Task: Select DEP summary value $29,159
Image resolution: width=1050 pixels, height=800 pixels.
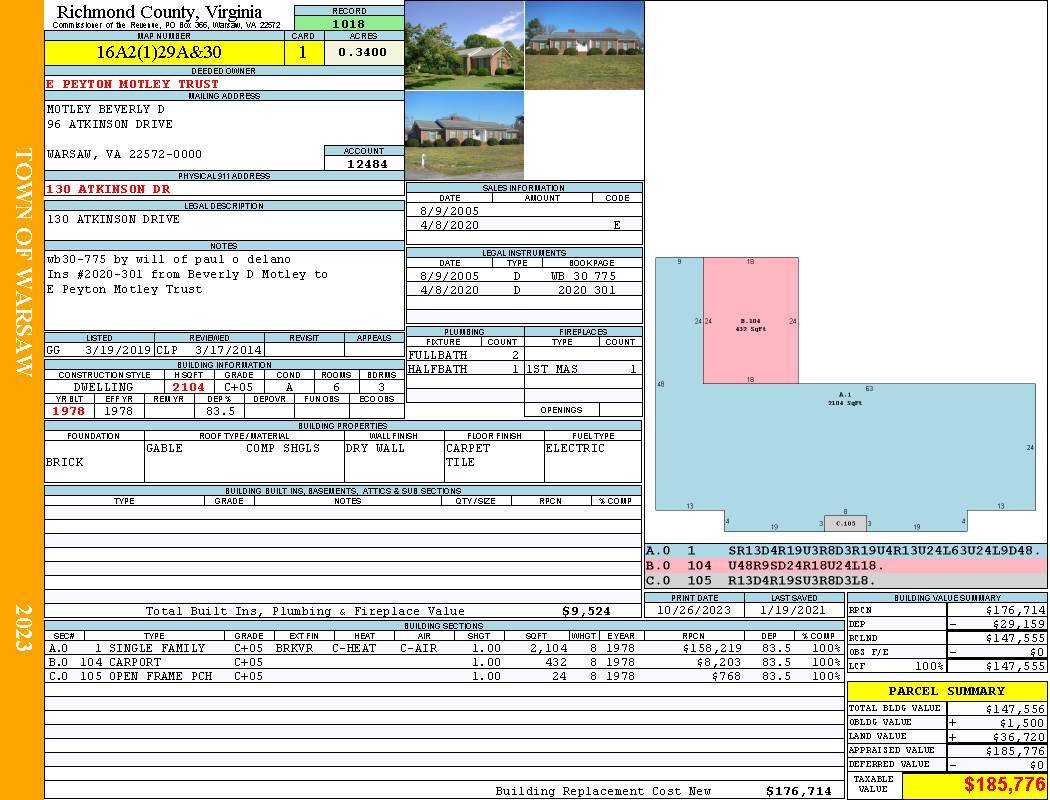Action: (x=1019, y=624)
